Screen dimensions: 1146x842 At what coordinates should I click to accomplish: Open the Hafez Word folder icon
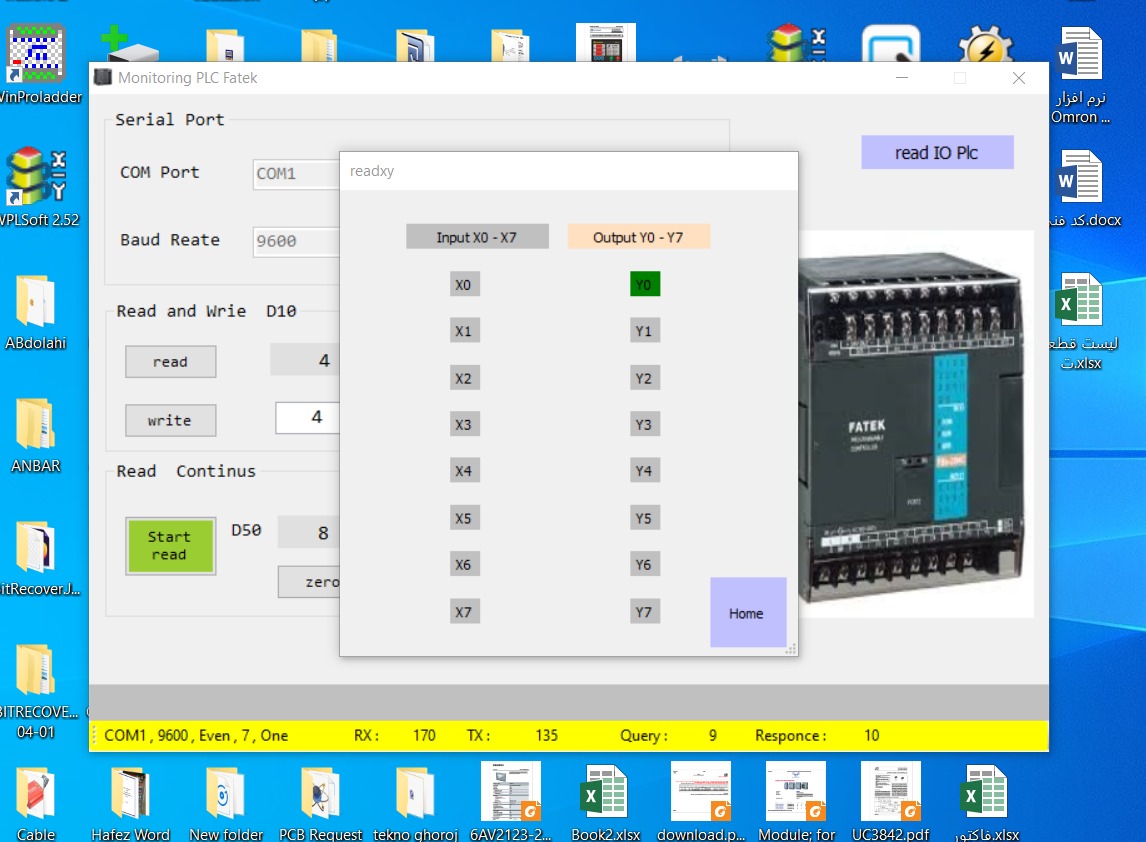coord(130,794)
